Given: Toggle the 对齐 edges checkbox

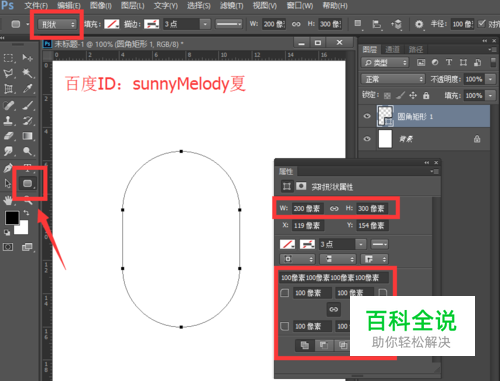Looking at the screenshot, I should click(482, 24).
